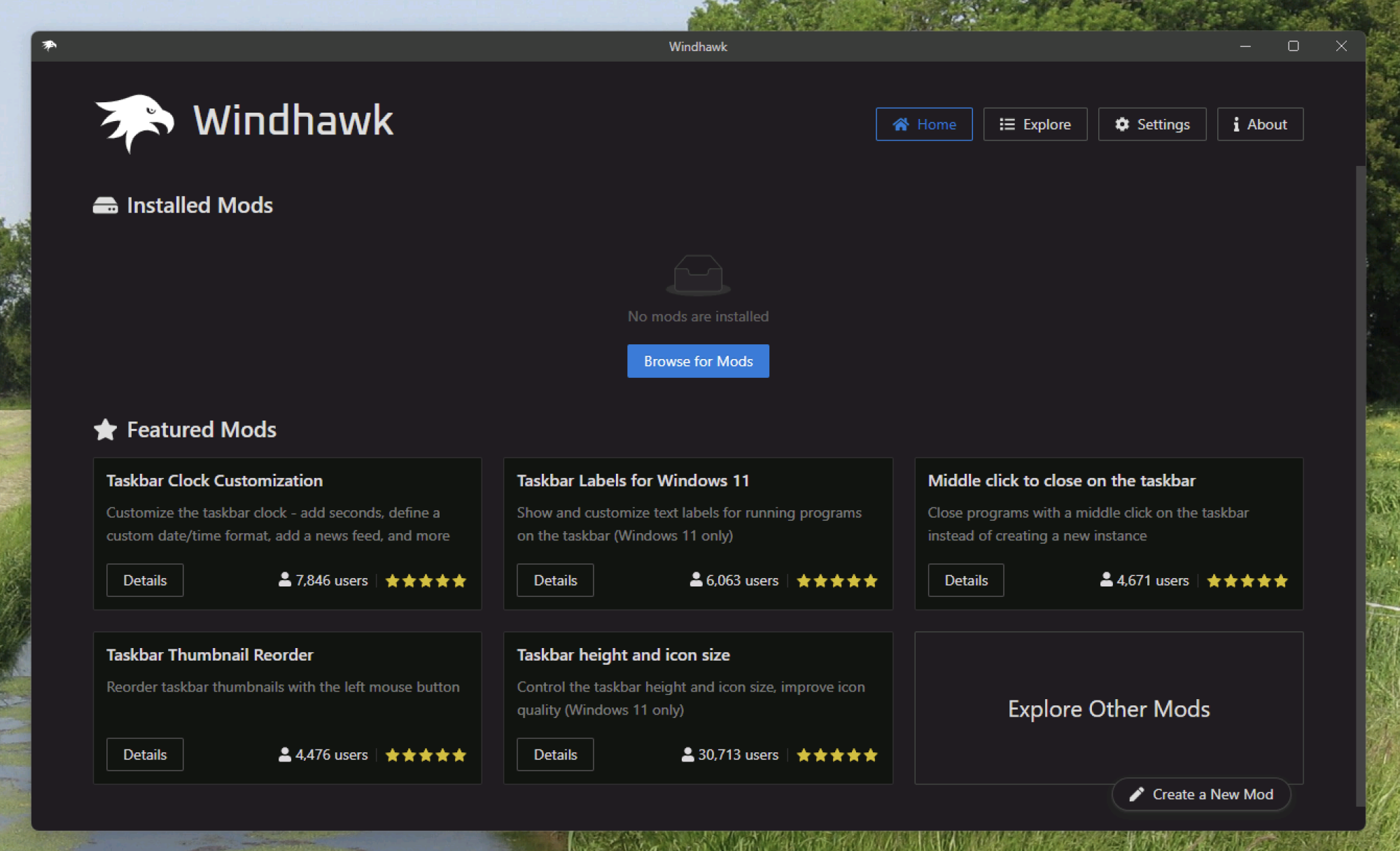The image size is (1400, 851).
Task: Click the user icon beside 6,063 users
Action: [x=696, y=579]
